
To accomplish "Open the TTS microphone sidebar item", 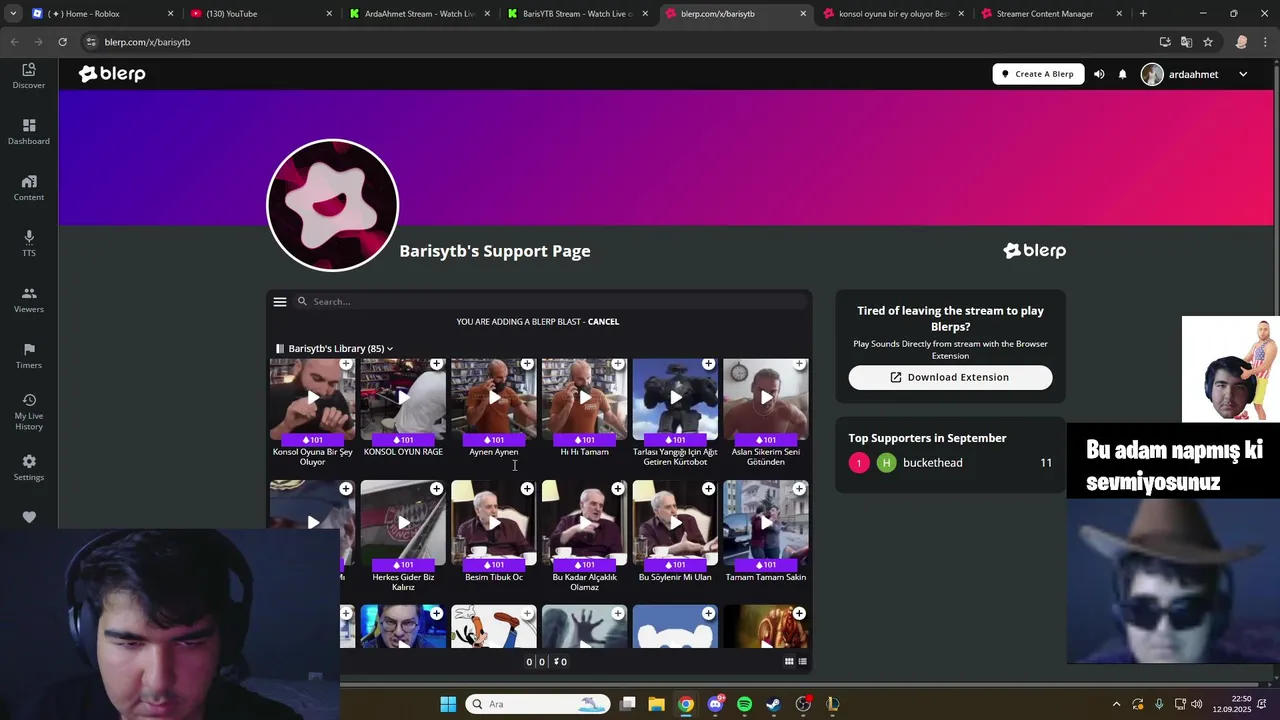I will pos(28,244).
